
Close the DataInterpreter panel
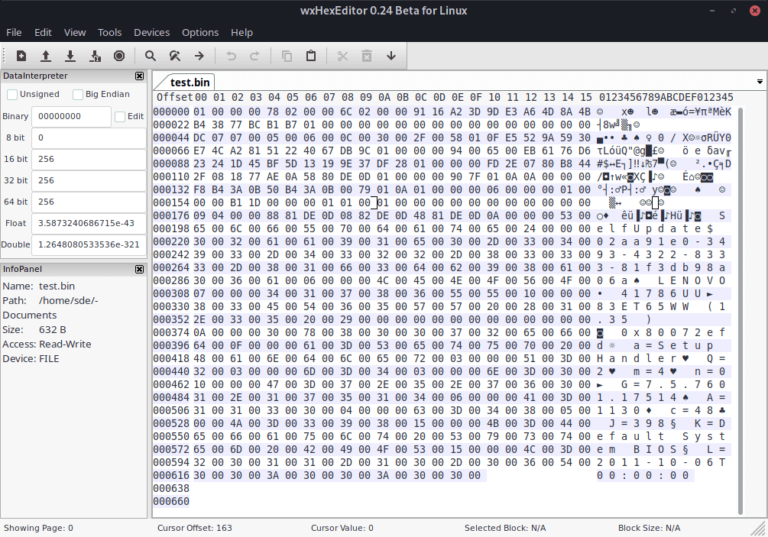[x=140, y=76]
